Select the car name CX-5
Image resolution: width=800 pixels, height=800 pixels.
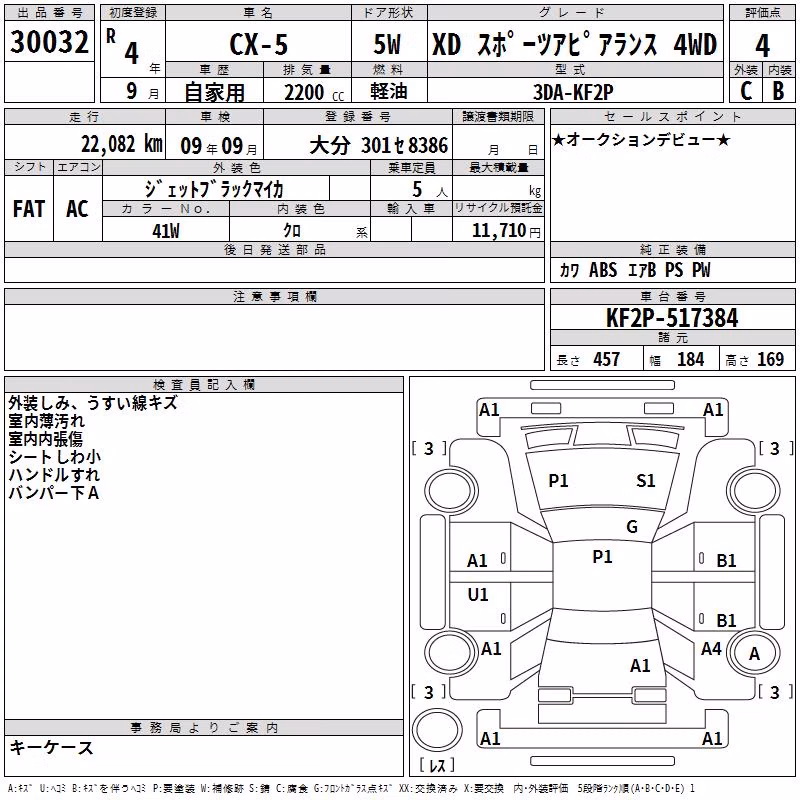(x=259, y=44)
